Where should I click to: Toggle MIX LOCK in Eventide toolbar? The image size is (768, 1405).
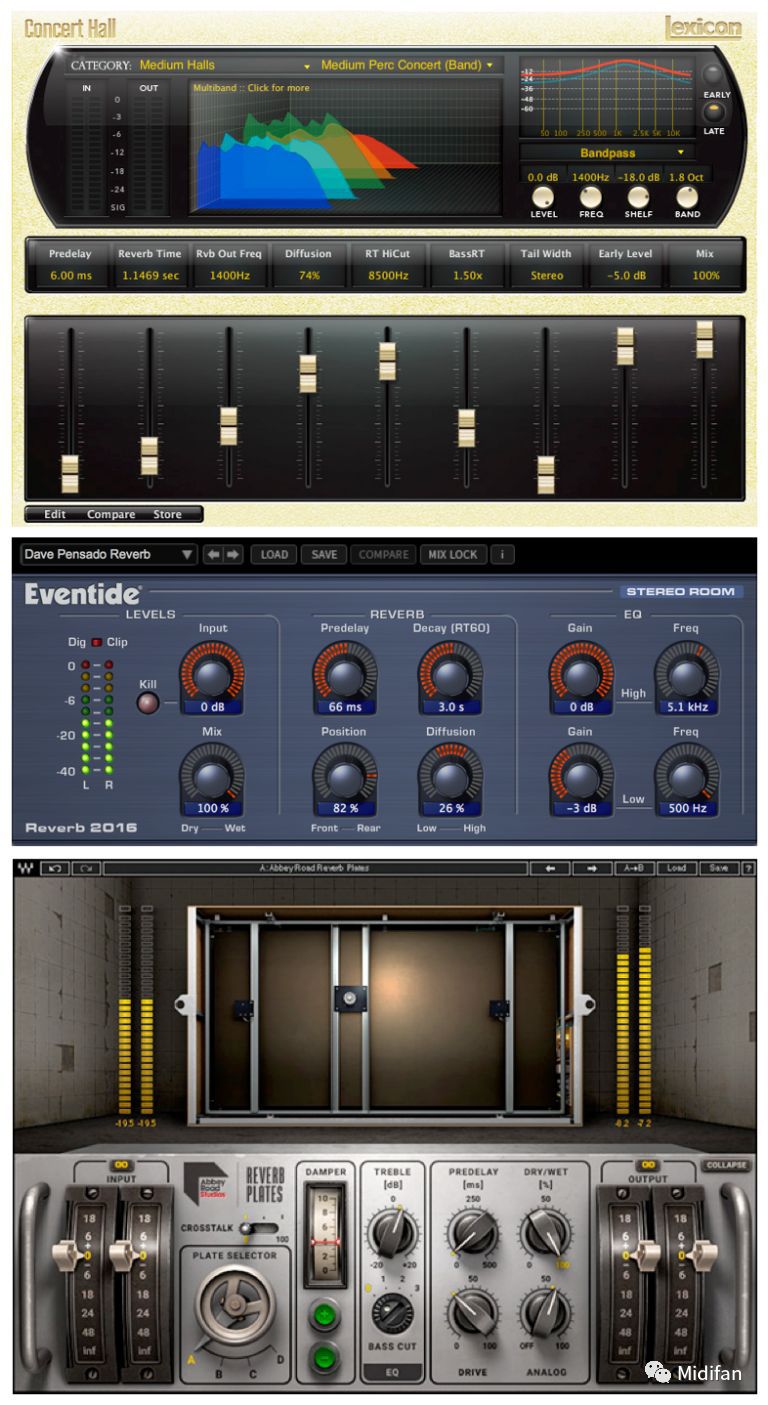[x=454, y=554]
